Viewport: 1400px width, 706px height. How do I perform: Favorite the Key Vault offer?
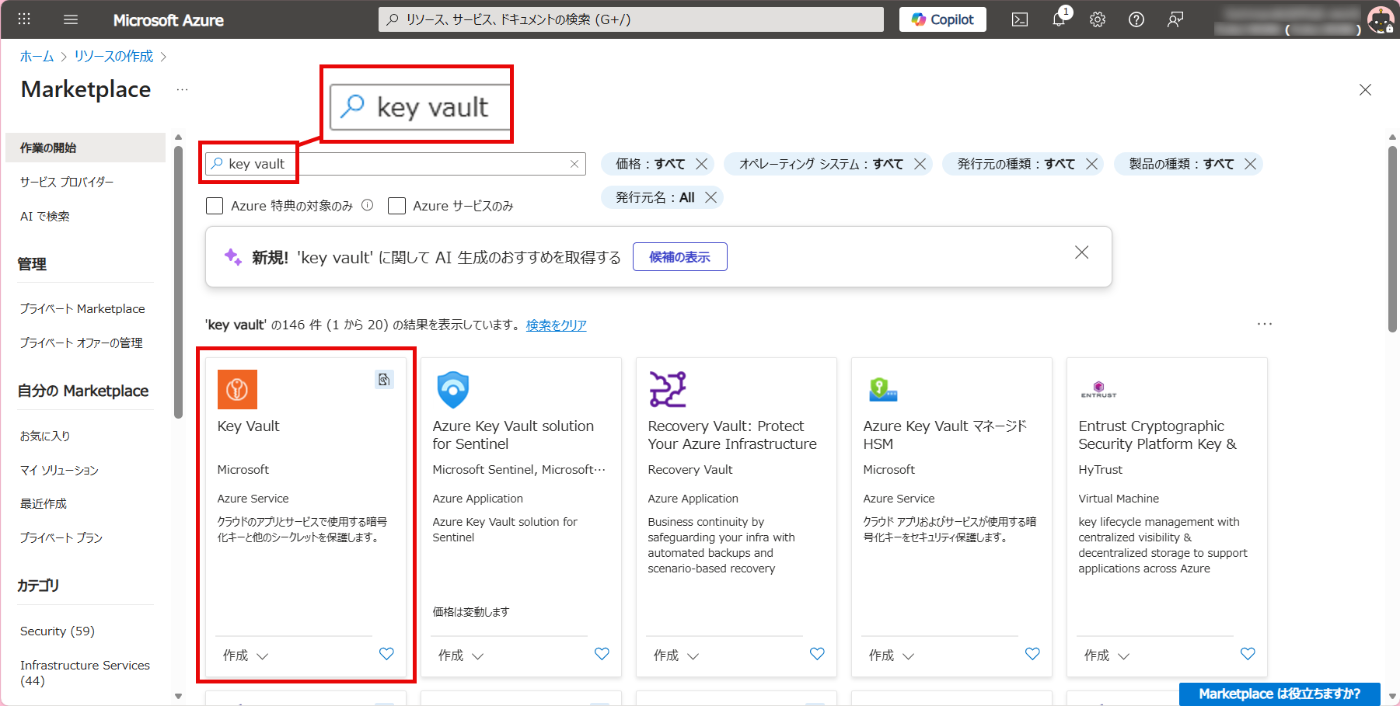(386, 654)
